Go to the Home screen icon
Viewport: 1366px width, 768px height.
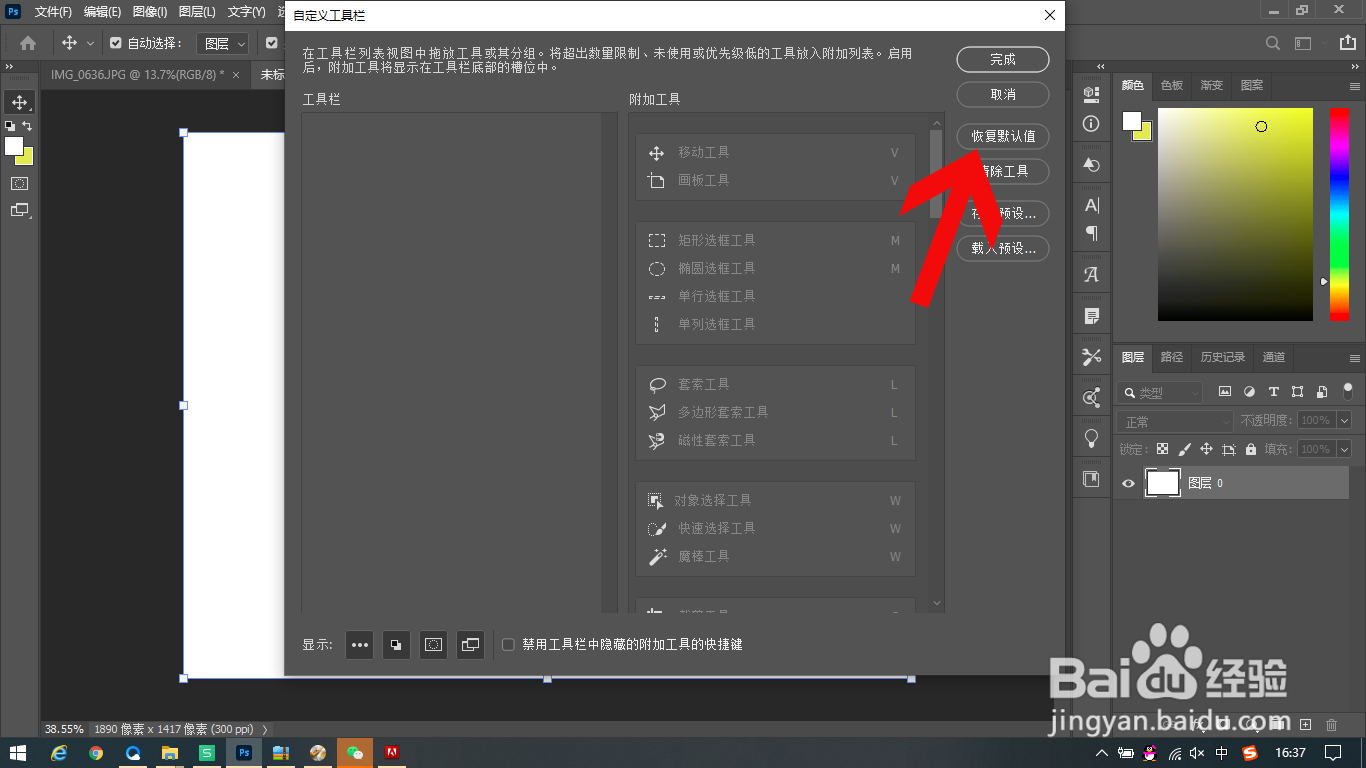coord(28,43)
